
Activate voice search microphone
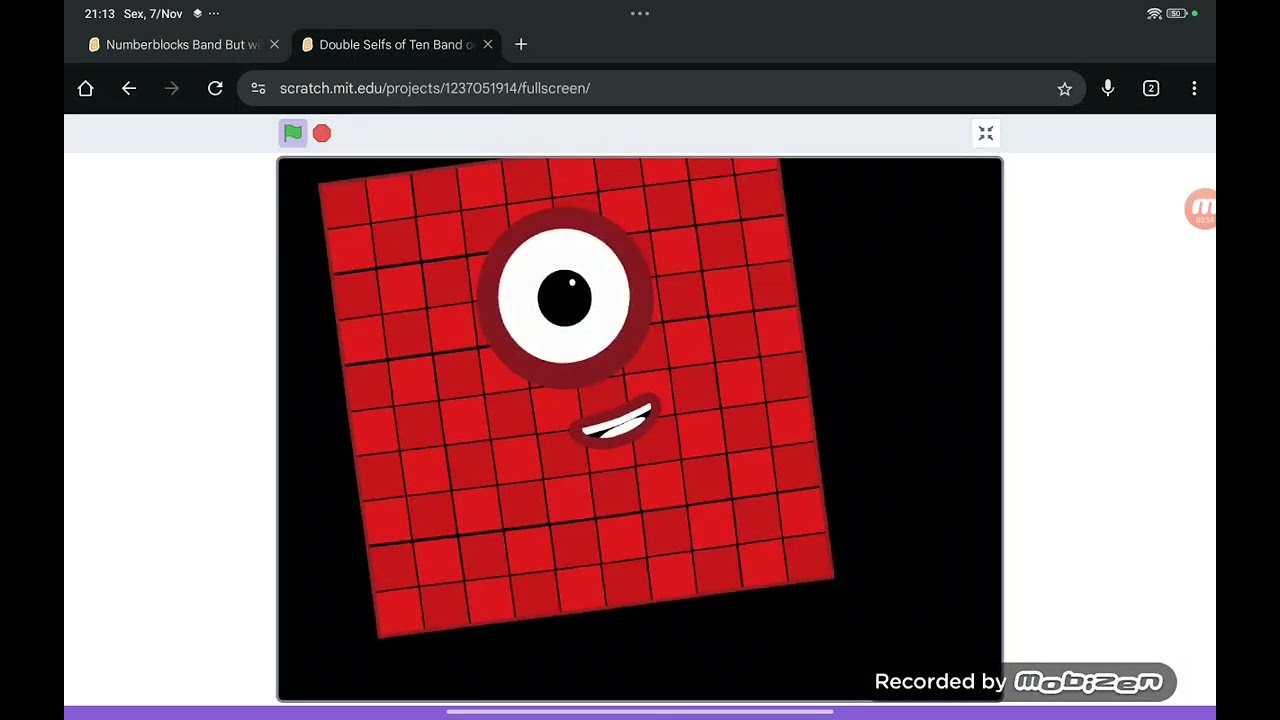[1108, 88]
